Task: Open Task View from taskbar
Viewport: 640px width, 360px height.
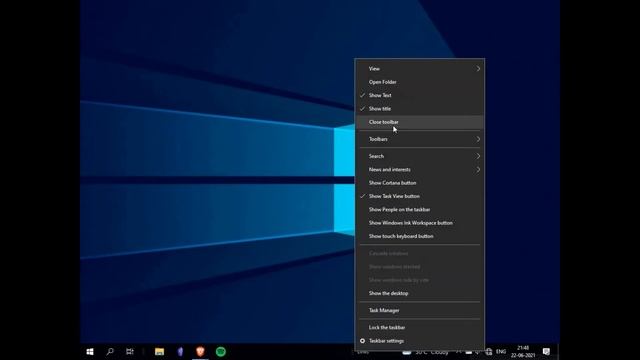Action: pyautogui.click(x=130, y=351)
